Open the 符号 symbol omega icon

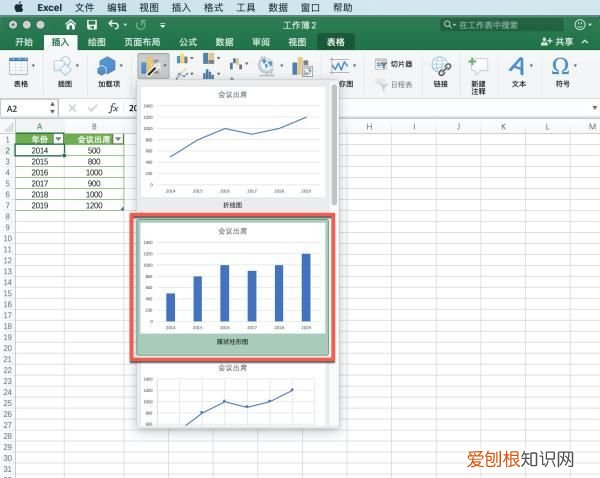click(560, 66)
